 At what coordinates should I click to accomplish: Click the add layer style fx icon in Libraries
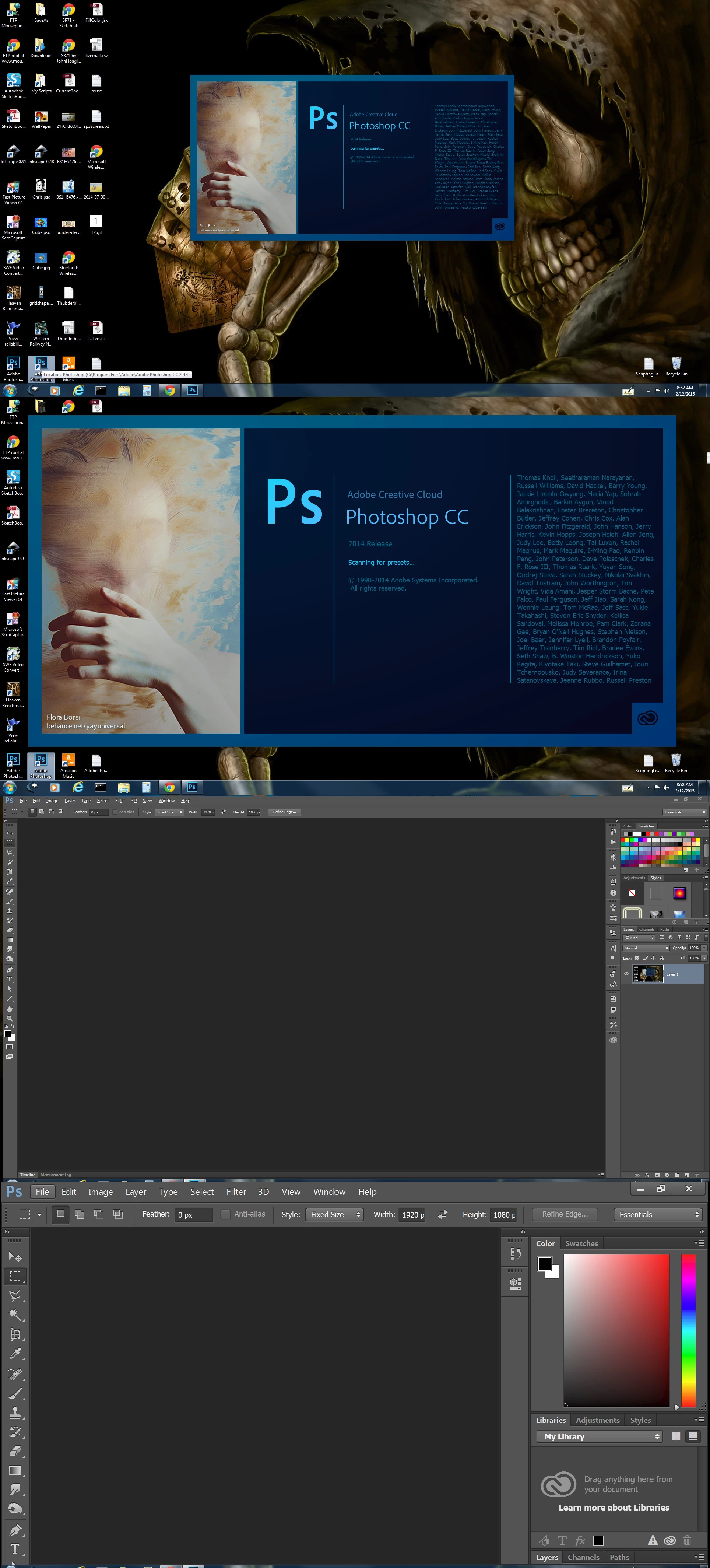tap(580, 1541)
